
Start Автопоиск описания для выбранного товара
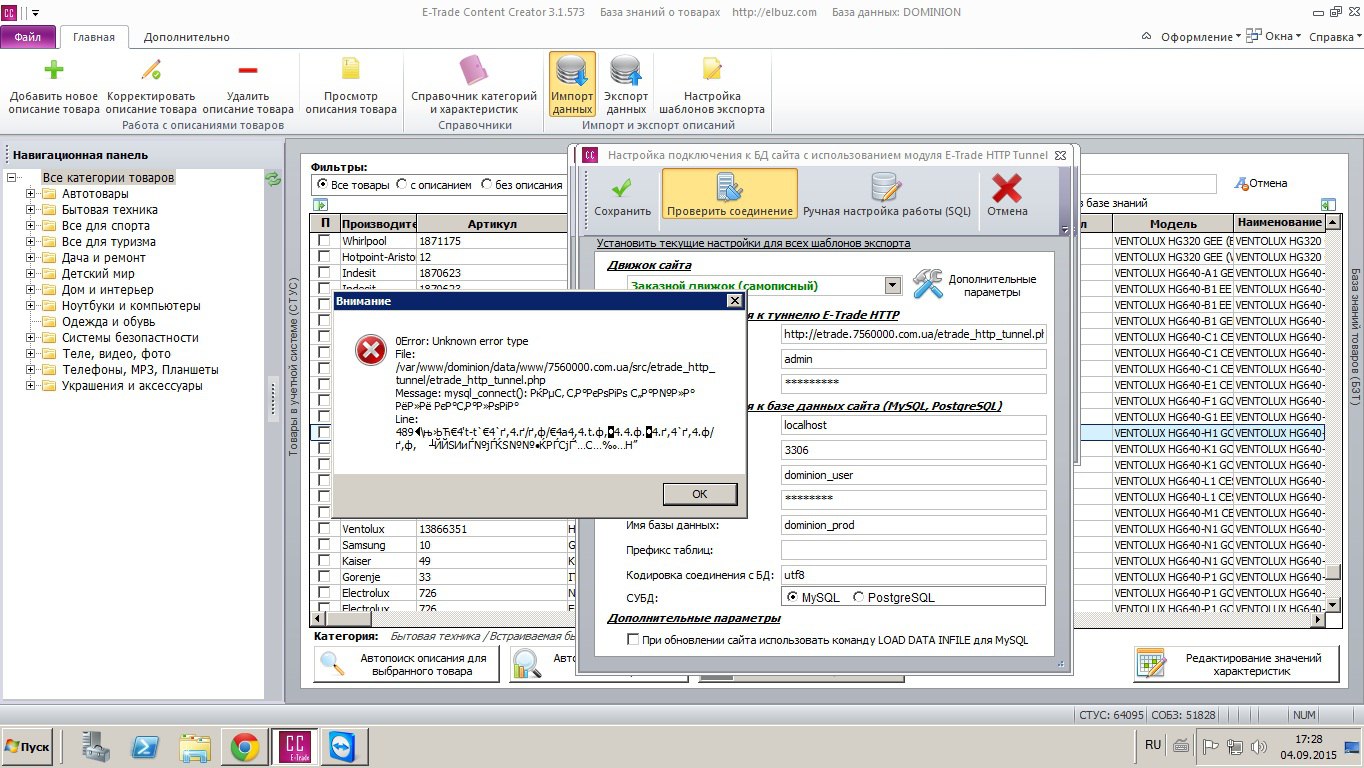tap(407, 664)
